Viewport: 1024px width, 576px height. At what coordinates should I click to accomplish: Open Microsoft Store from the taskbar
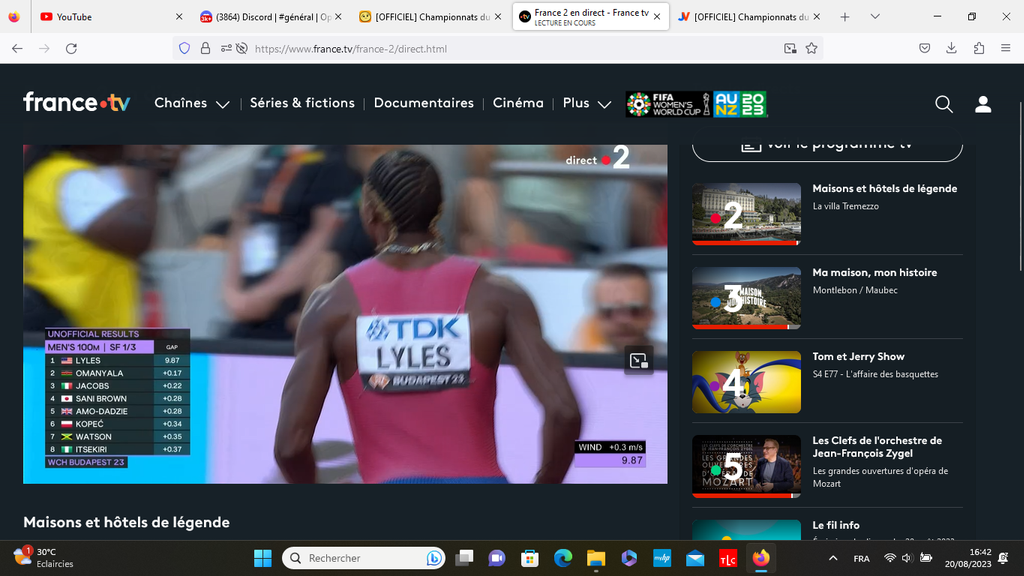pos(530,558)
